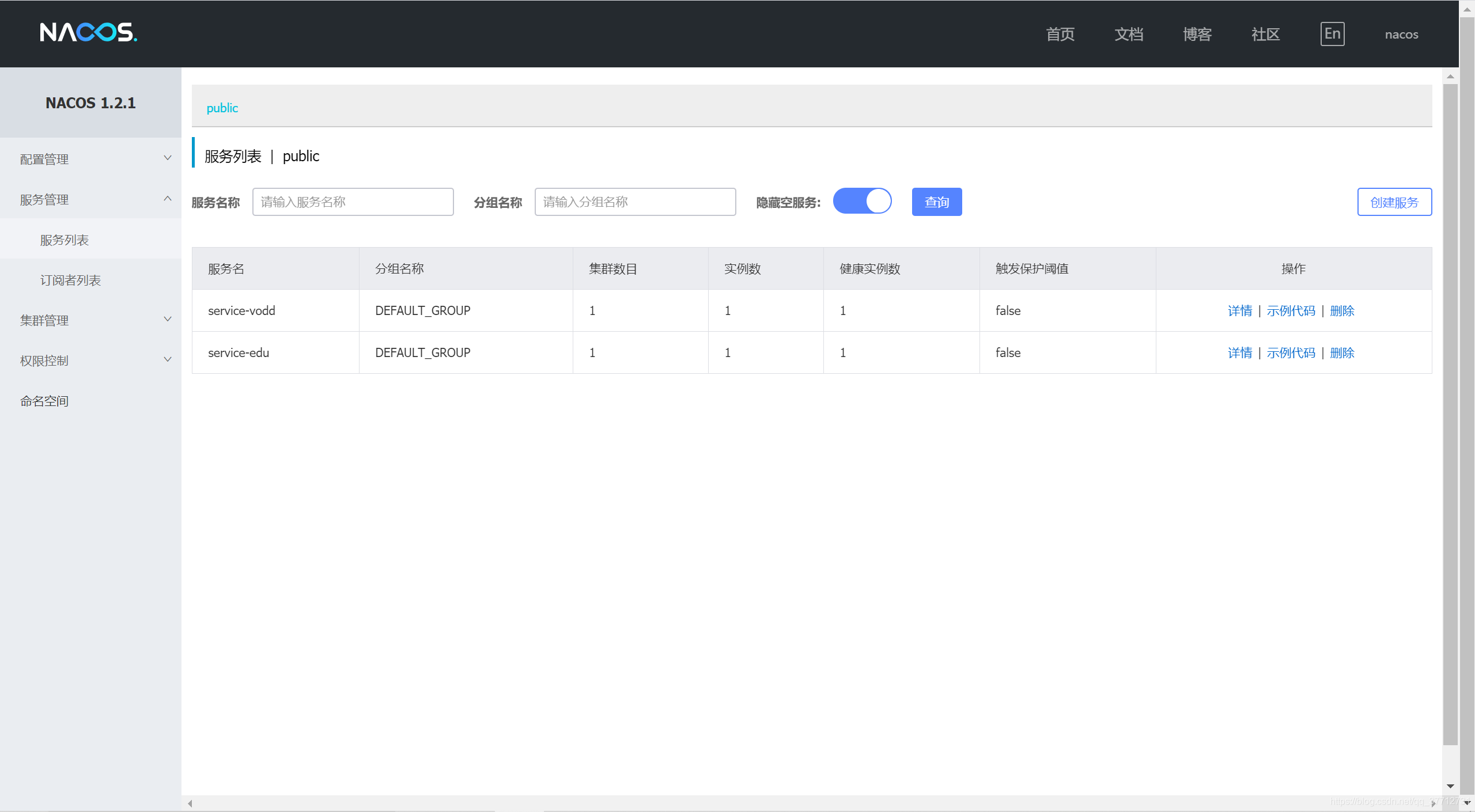
Task: Go to 首页 in top navigation
Action: (1060, 35)
